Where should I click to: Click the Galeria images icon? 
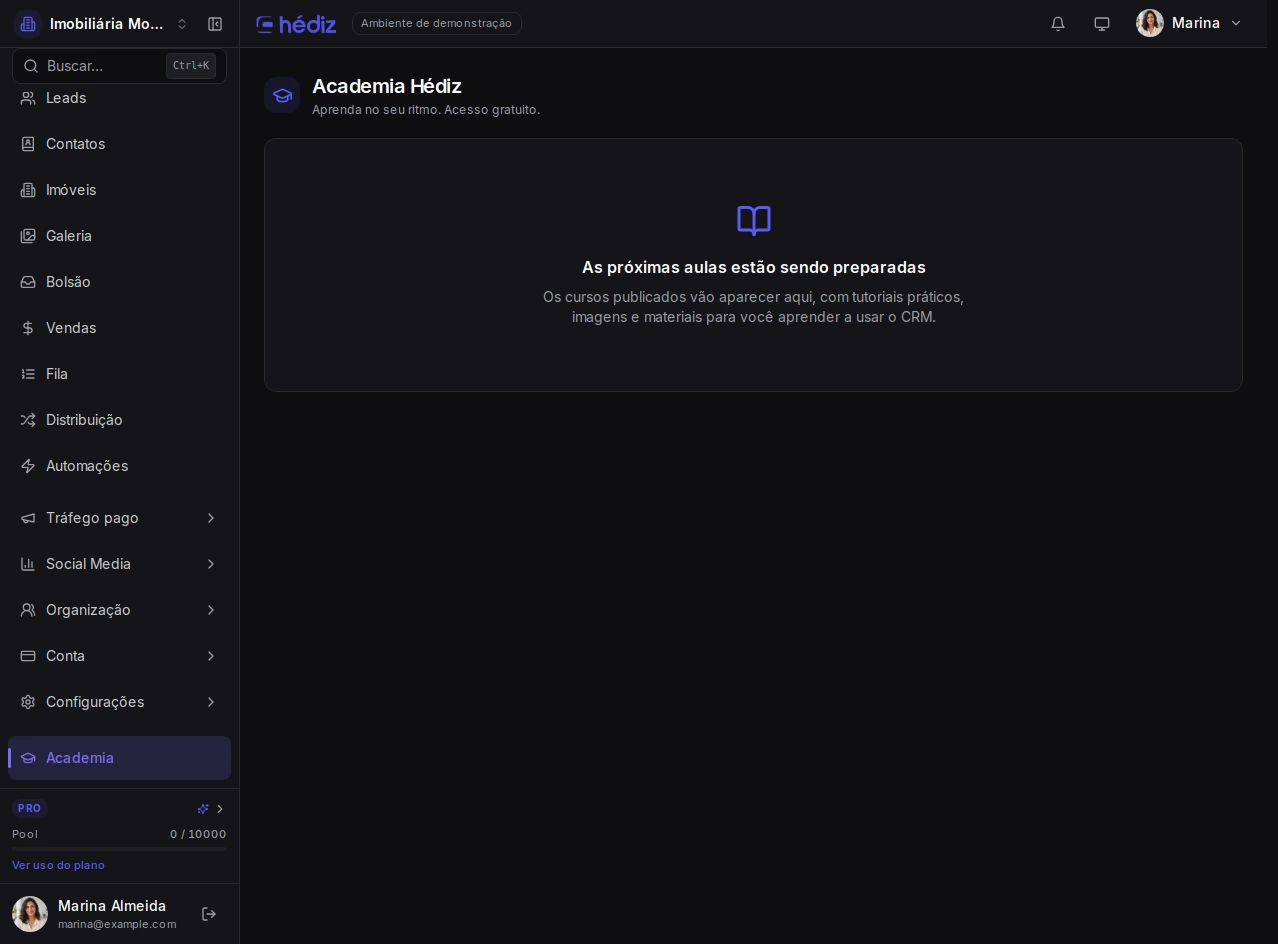pos(28,236)
